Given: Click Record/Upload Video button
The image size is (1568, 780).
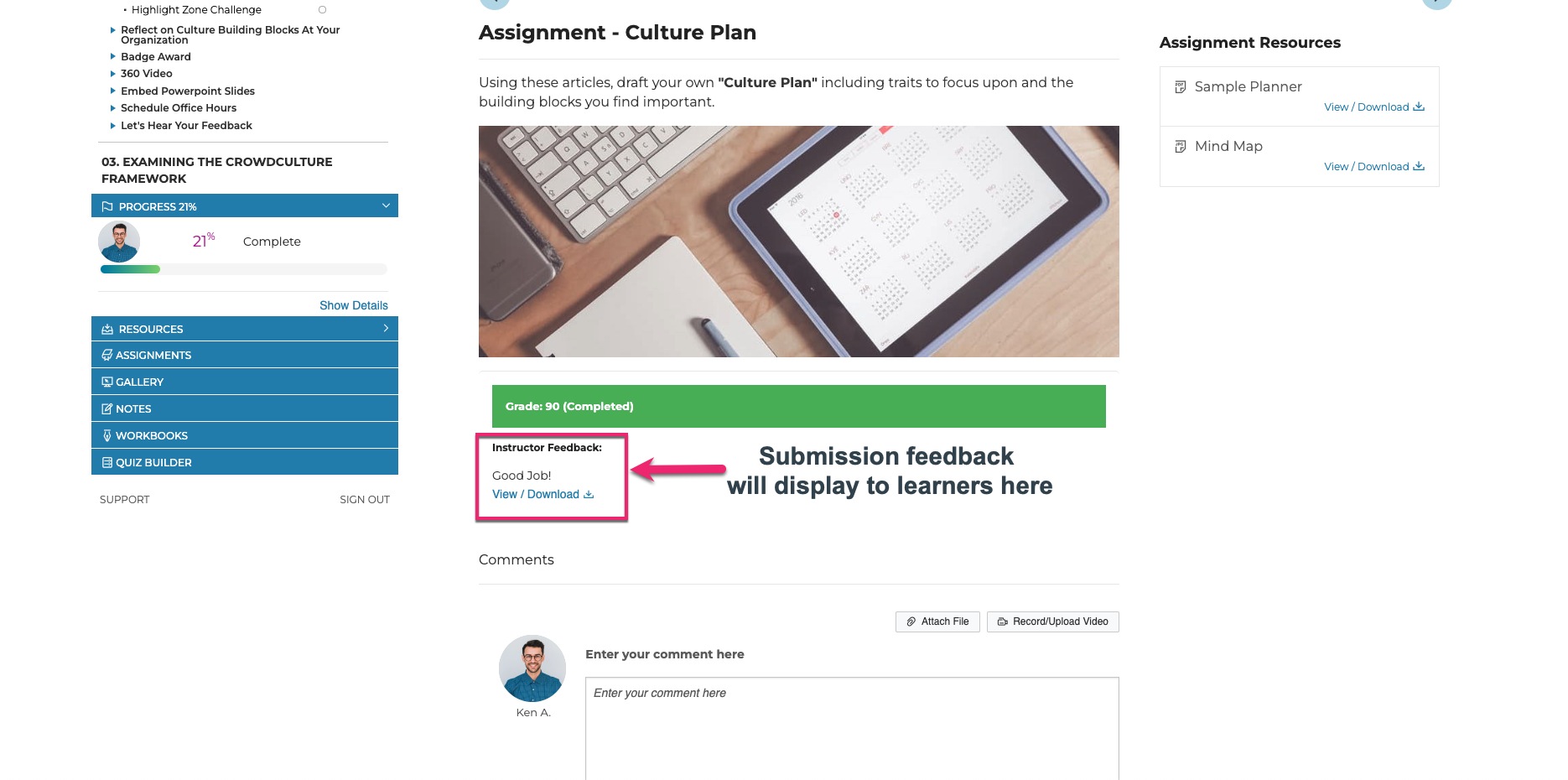Looking at the screenshot, I should (1053, 621).
